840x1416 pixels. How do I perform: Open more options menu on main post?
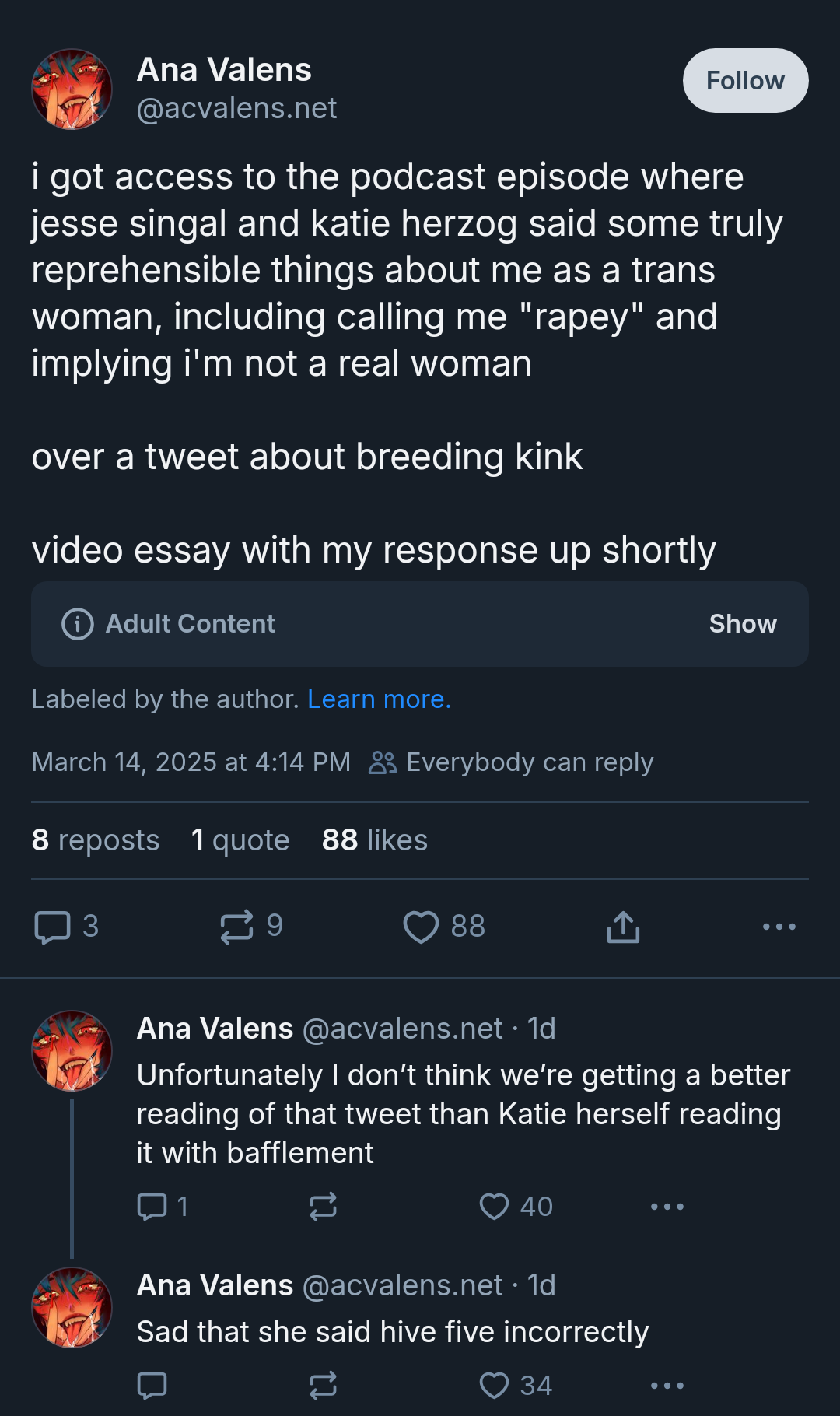pyautogui.click(x=779, y=927)
